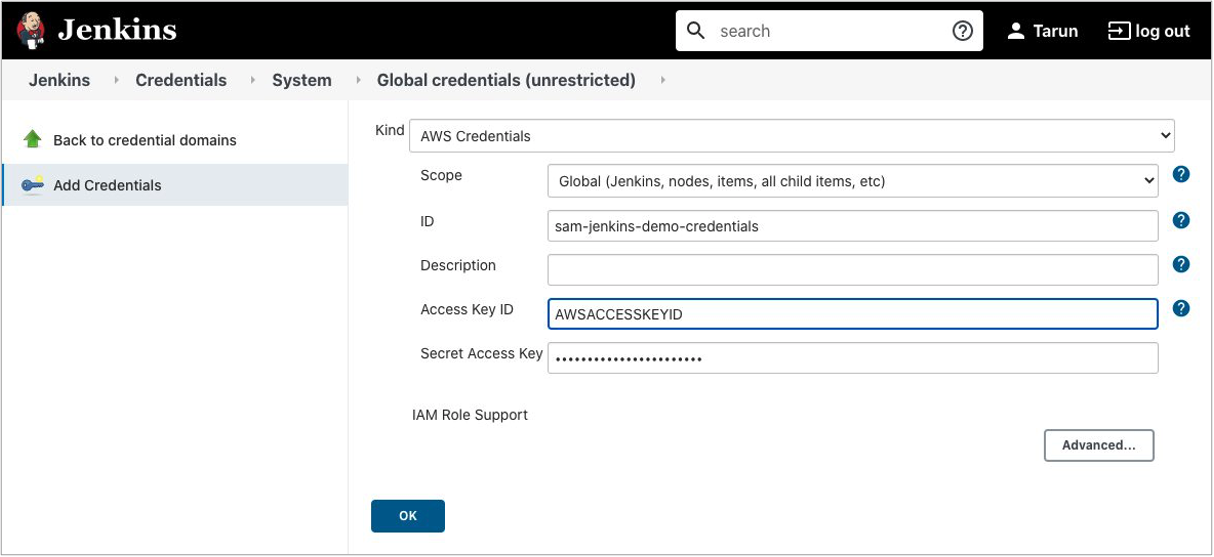The image size is (1214, 557).
Task: Open the Kind dropdown
Action: [792, 136]
